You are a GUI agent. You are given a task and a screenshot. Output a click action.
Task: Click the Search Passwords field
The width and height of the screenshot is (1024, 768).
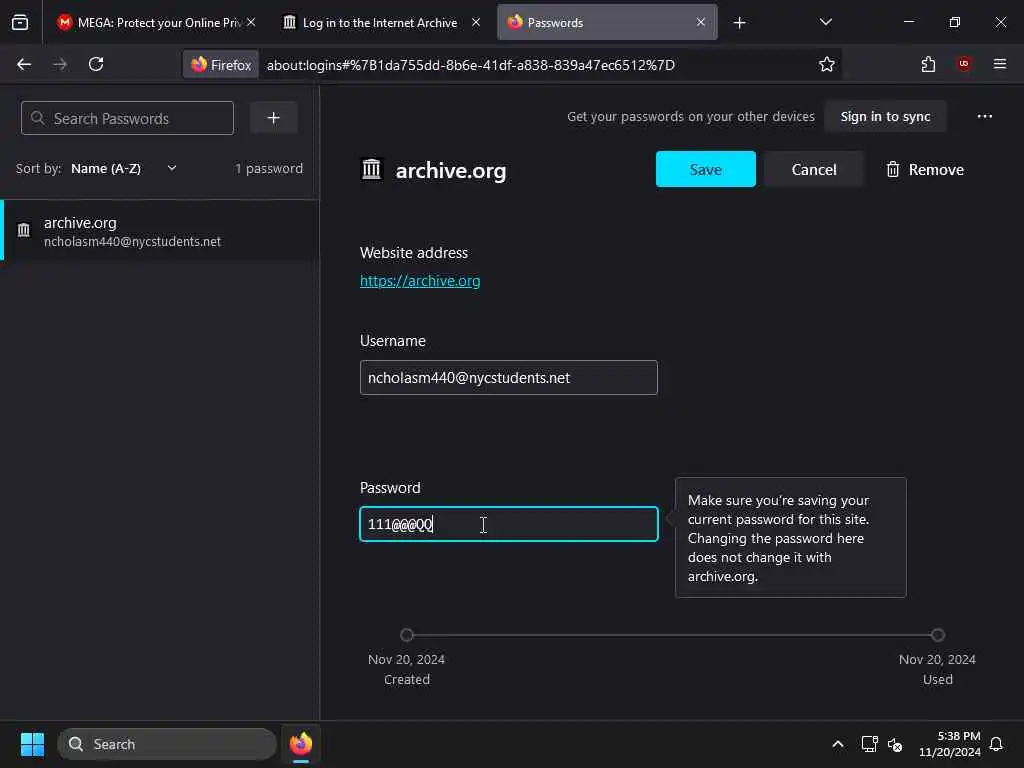127,118
